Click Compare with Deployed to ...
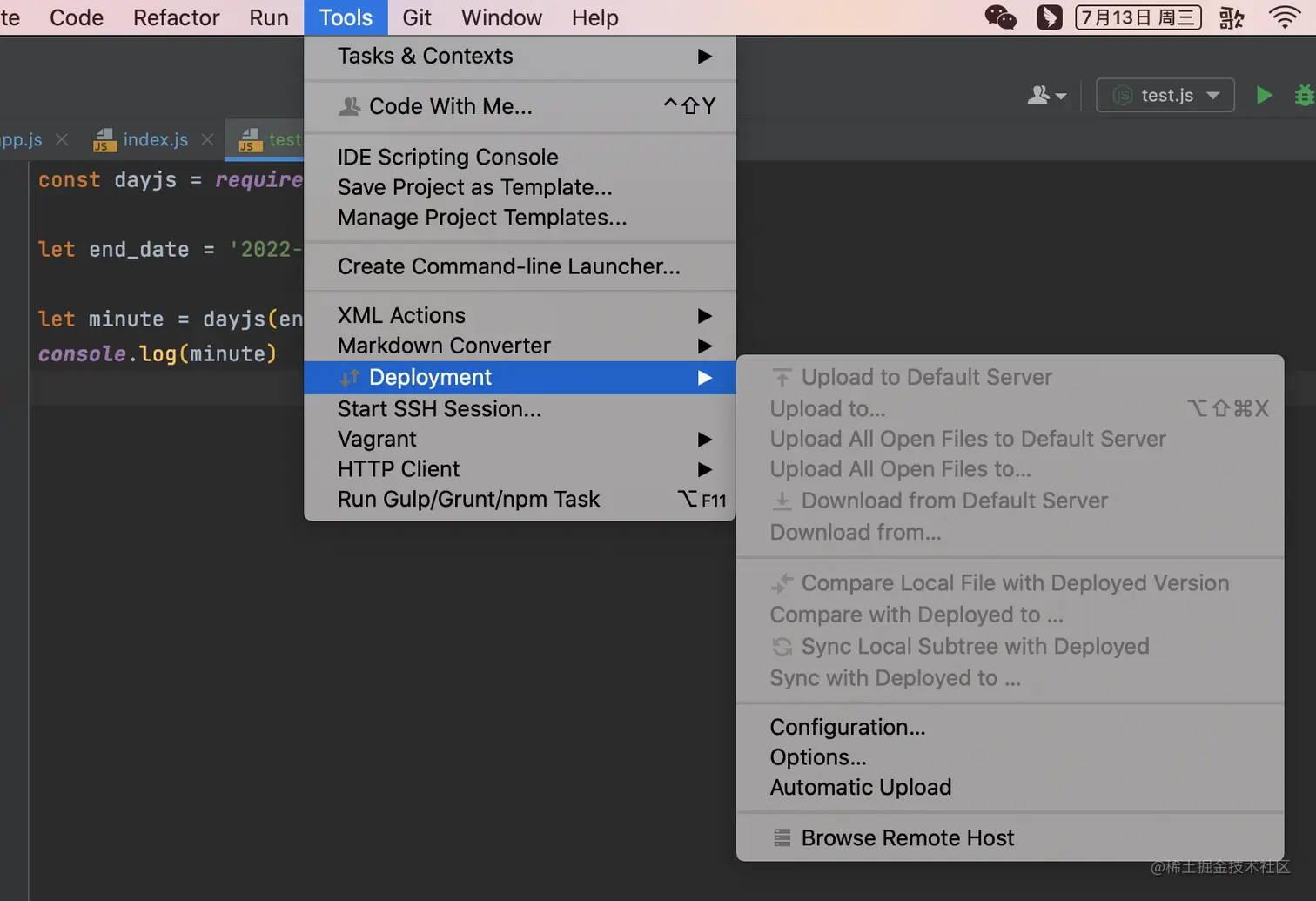The height and width of the screenshot is (901, 1316). pyautogui.click(x=1010, y=615)
